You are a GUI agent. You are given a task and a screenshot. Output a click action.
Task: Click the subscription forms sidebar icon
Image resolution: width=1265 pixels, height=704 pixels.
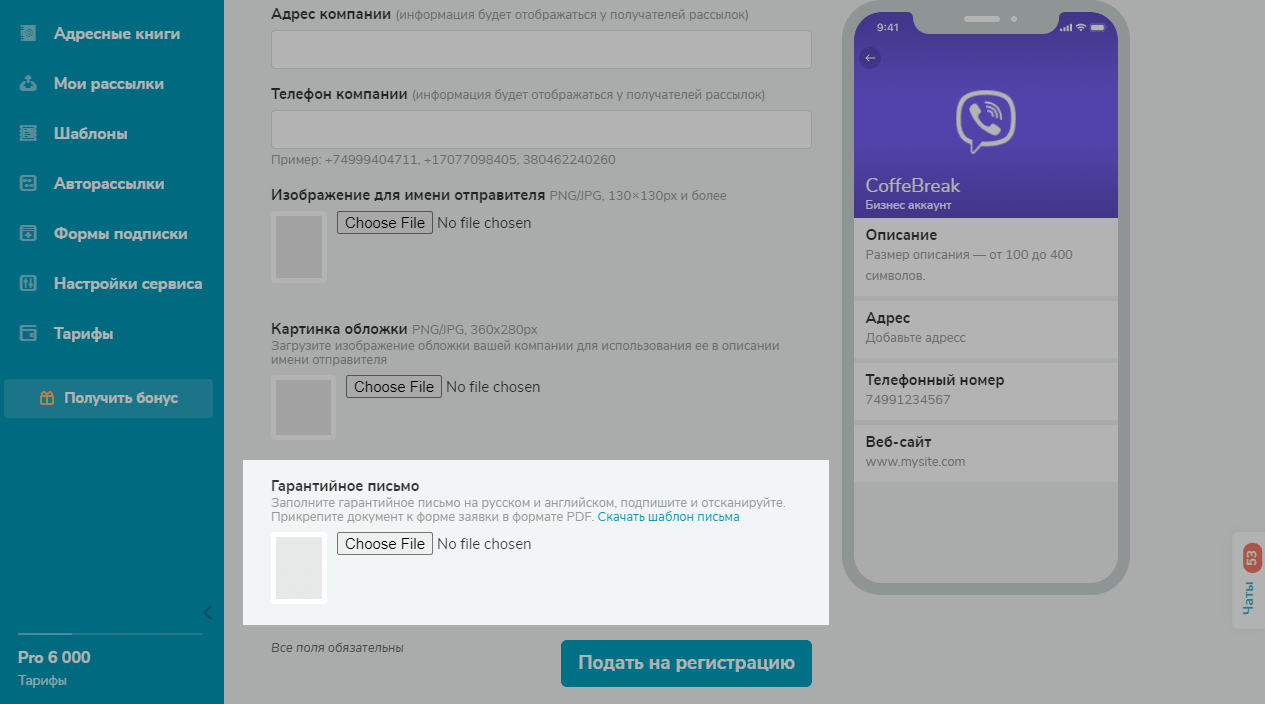[x=28, y=234]
